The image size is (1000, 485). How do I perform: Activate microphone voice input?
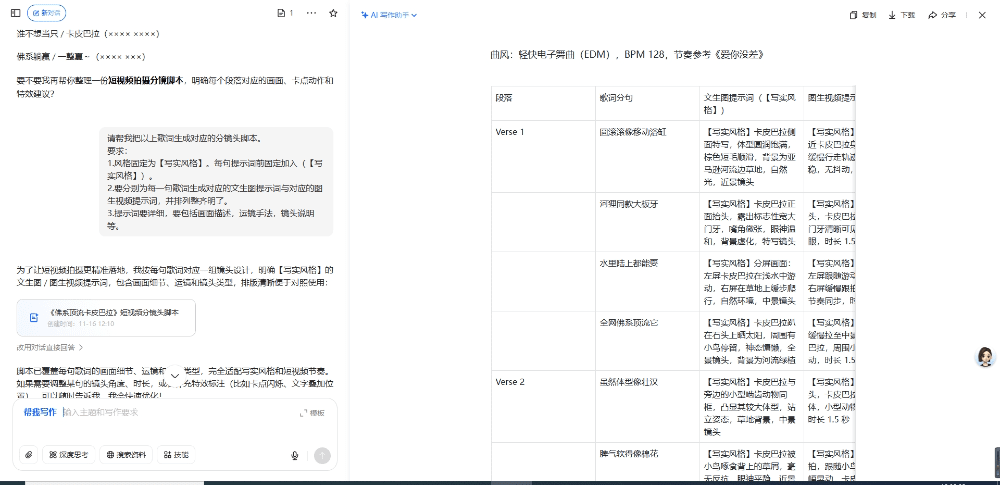[x=294, y=455]
